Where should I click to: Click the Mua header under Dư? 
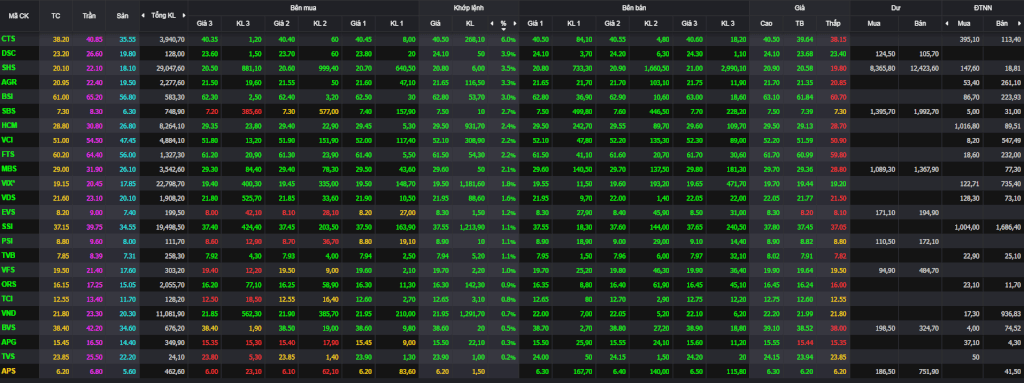pos(873,24)
